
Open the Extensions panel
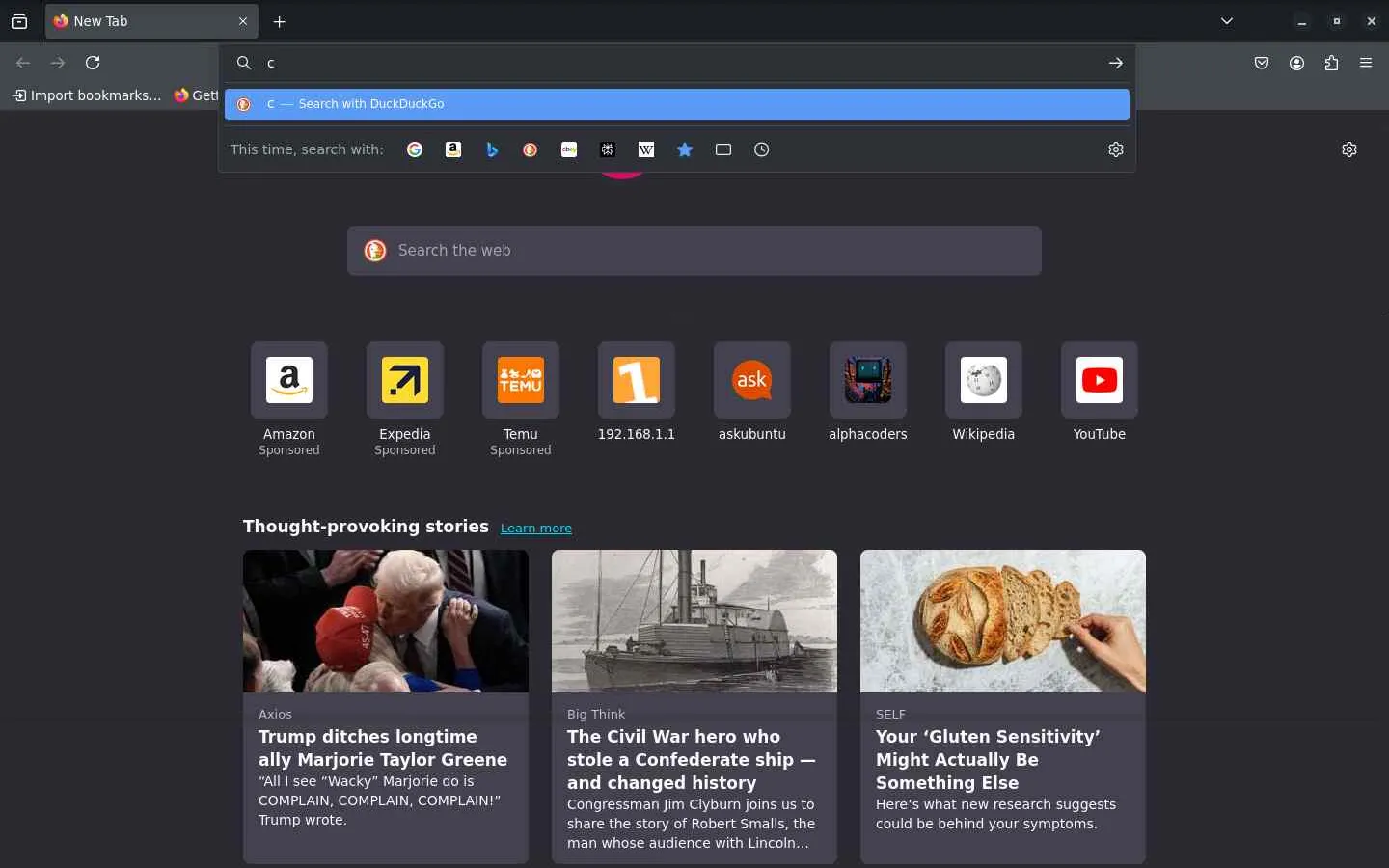point(1331,63)
